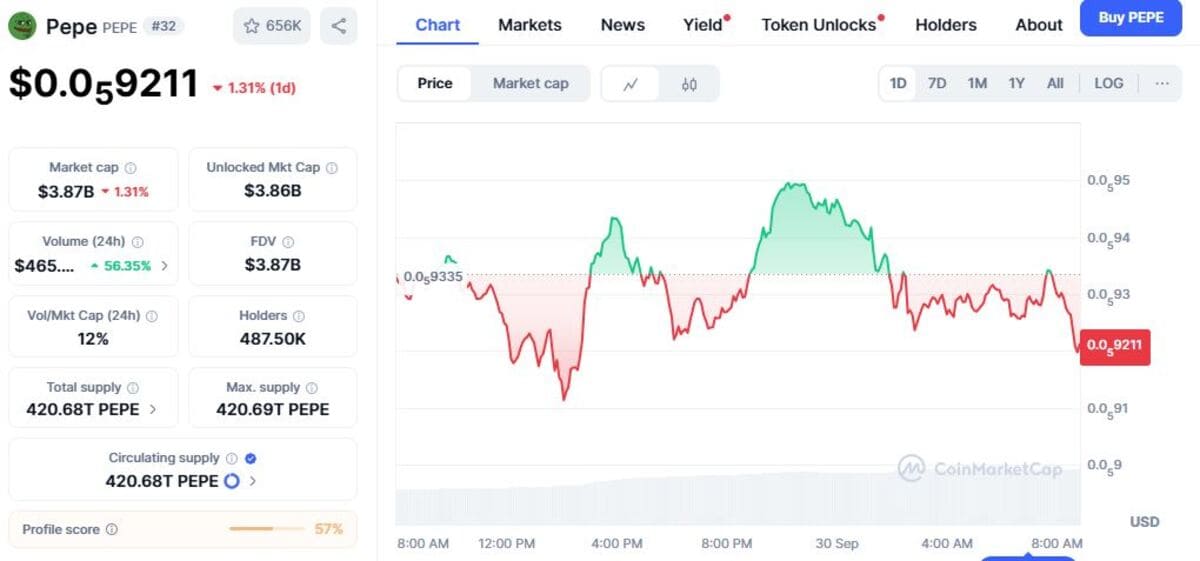1200x561 pixels.
Task: Switch to the line chart icon
Action: pyautogui.click(x=631, y=84)
